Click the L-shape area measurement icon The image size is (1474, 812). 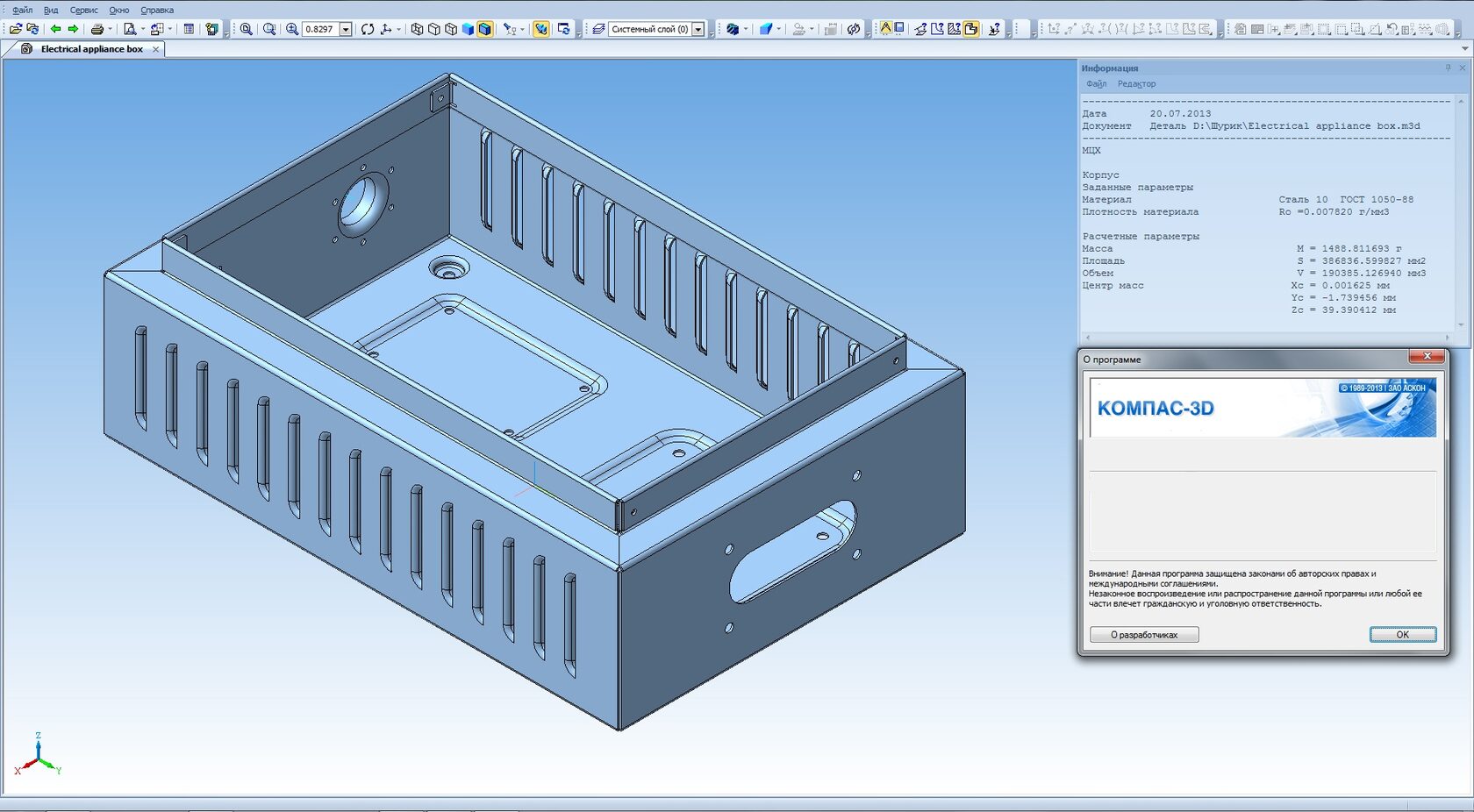[x=937, y=29]
